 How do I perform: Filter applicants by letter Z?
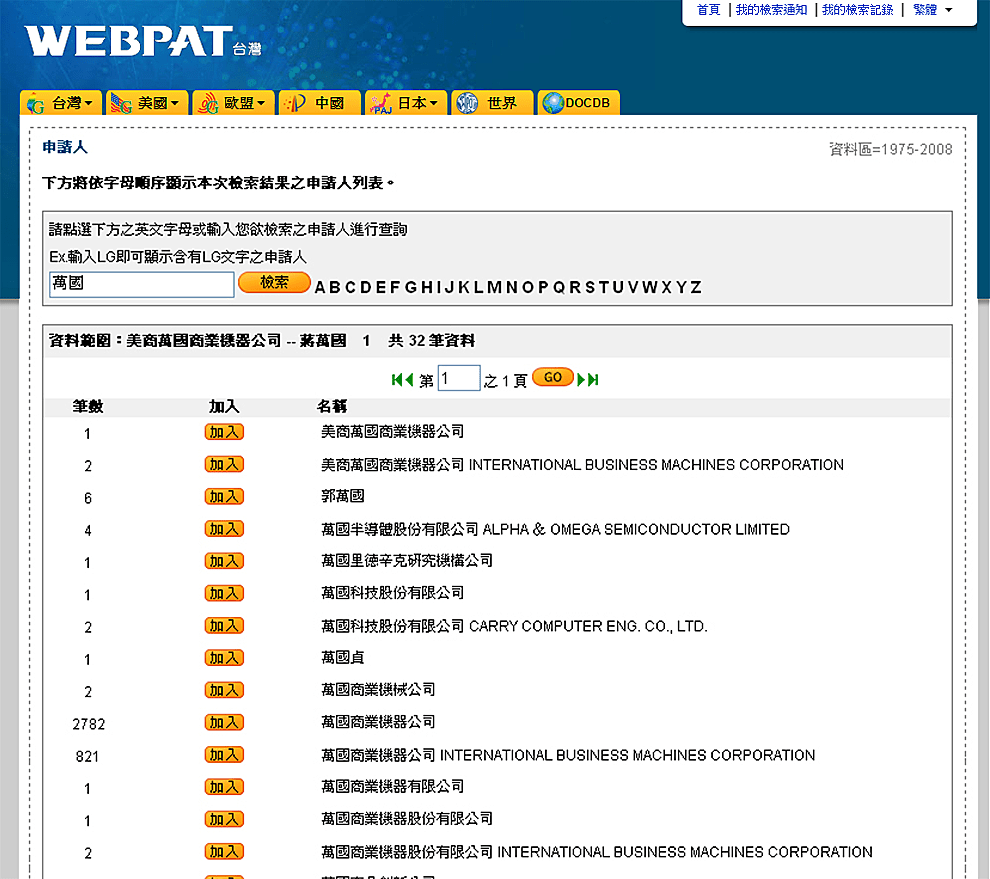click(x=696, y=288)
